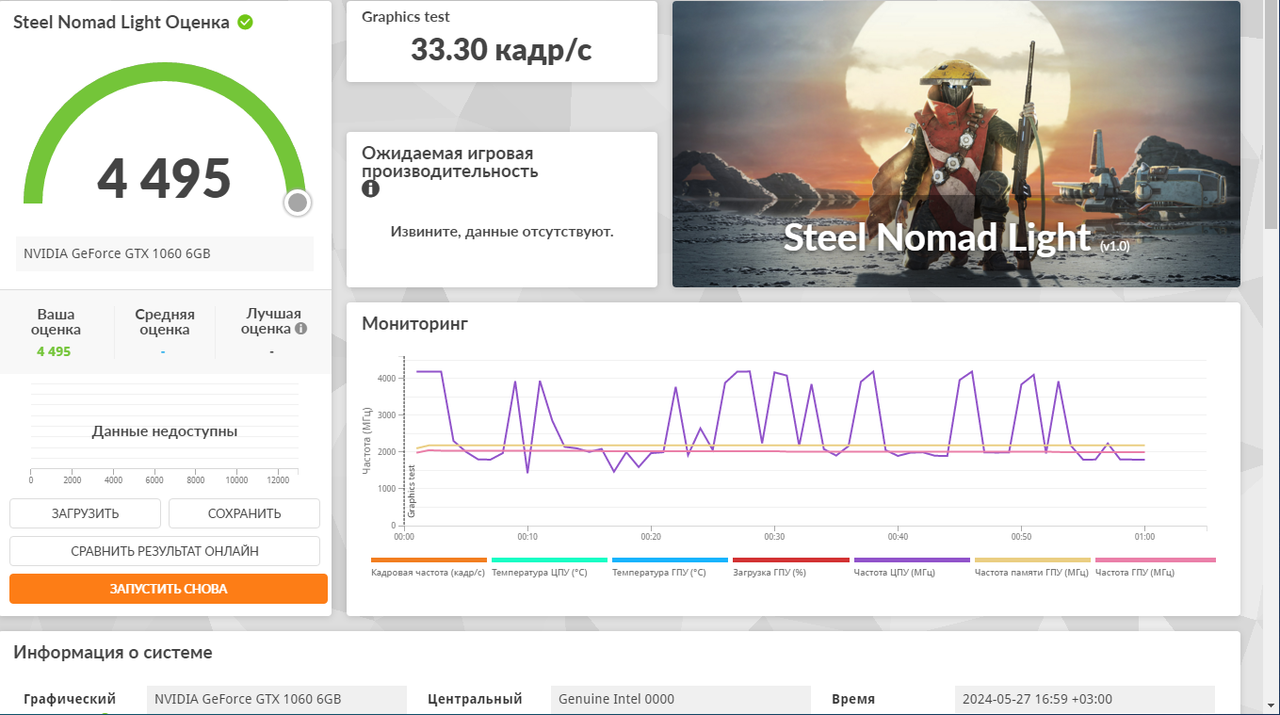Click the Центральный label in system info
Screen dimensions: 1280x715
point(475,699)
